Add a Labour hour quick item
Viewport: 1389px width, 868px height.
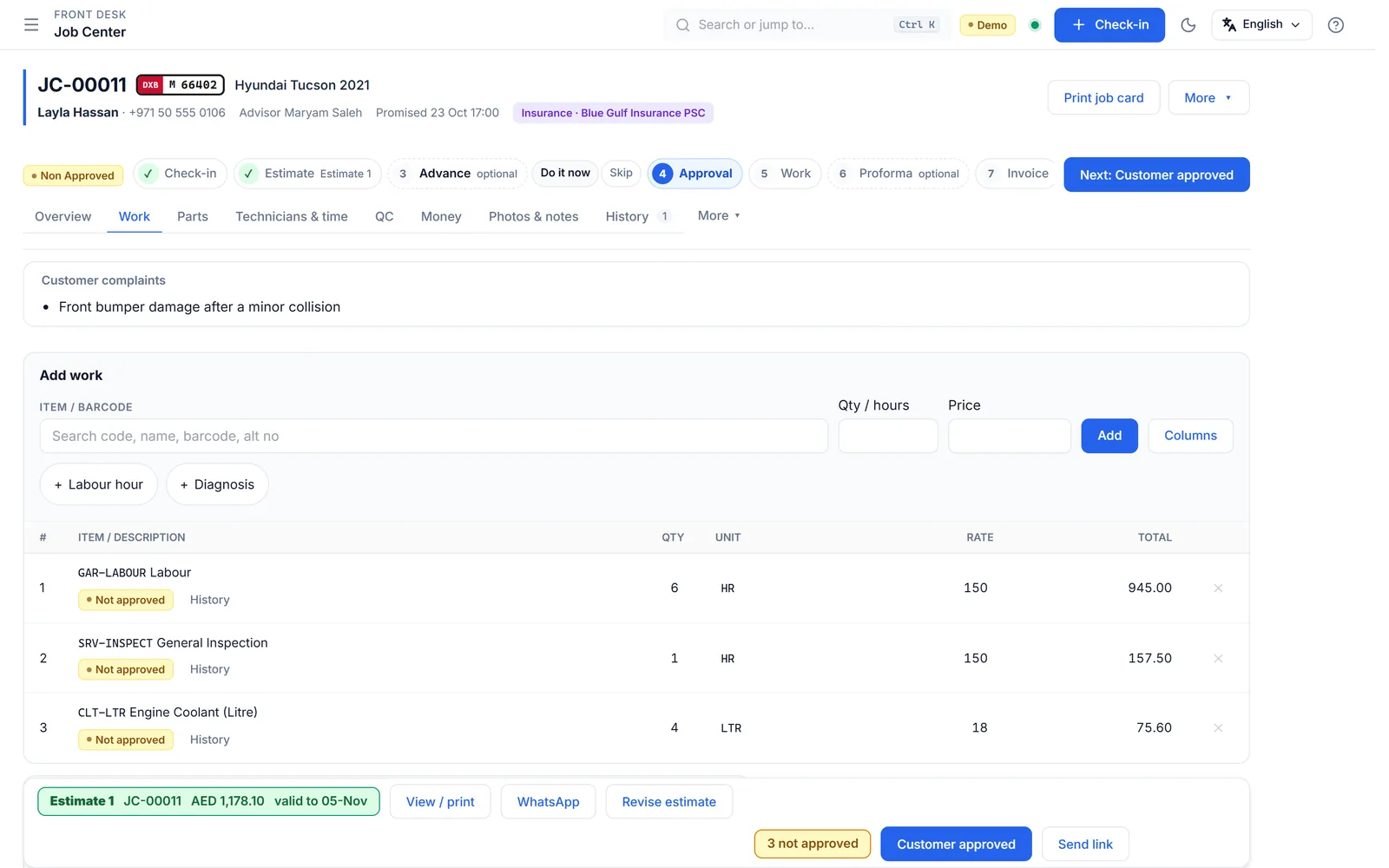tap(99, 484)
